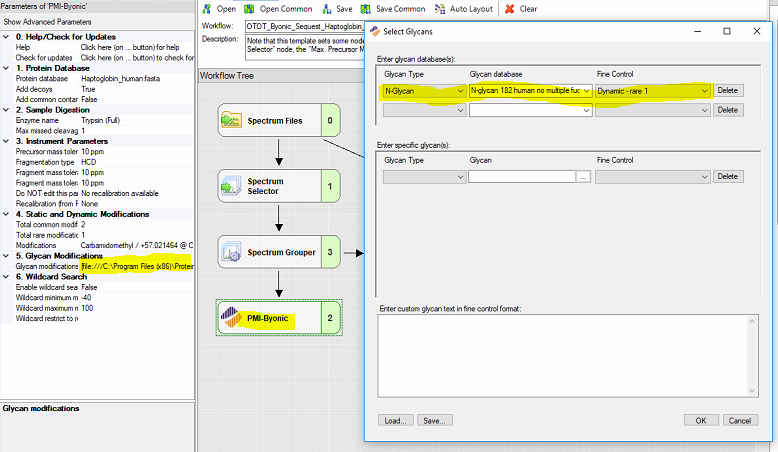The height and width of the screenshot is (452, 778).
Task: Click the Auto Layout toolbar icon
Action: click(x=440, y=9)
